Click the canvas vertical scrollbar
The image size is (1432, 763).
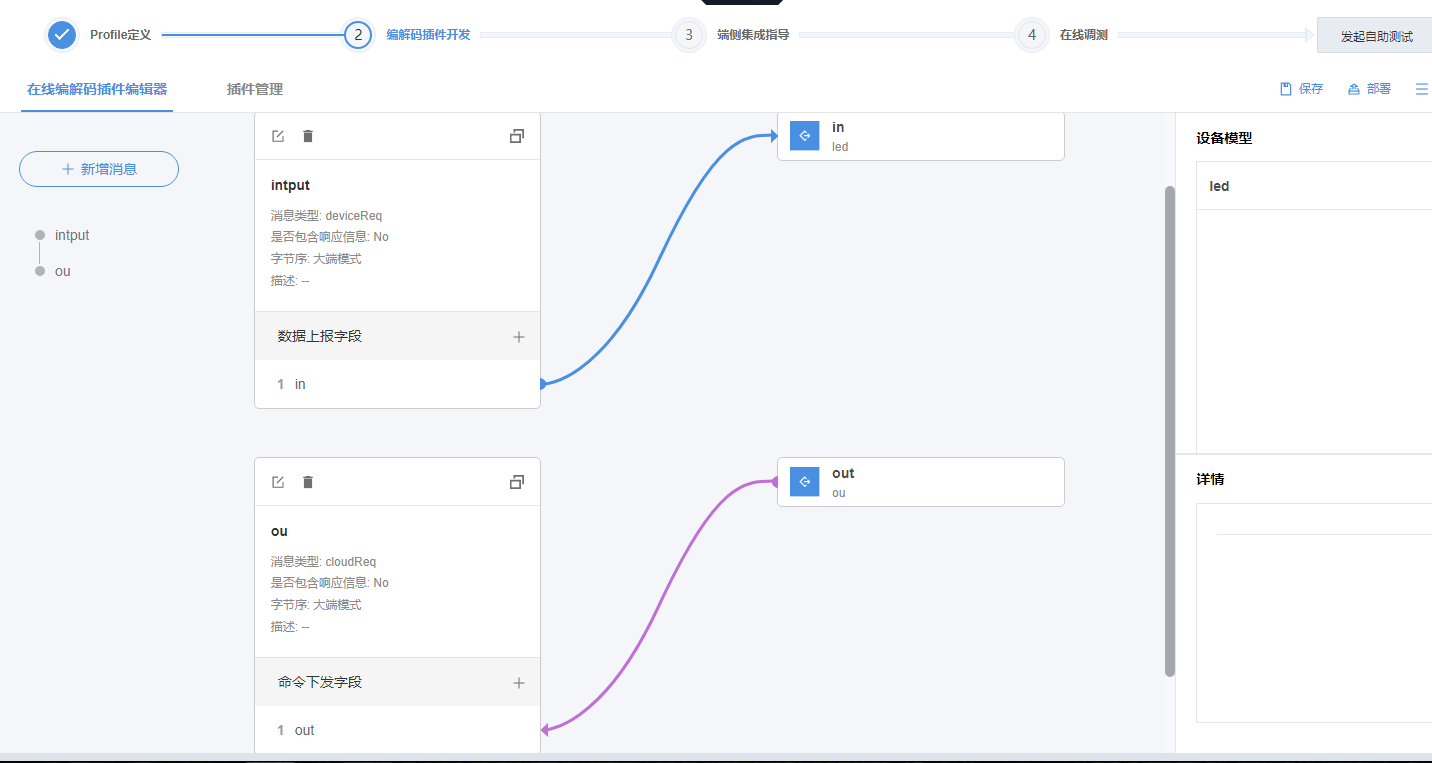pos(1170,431)
